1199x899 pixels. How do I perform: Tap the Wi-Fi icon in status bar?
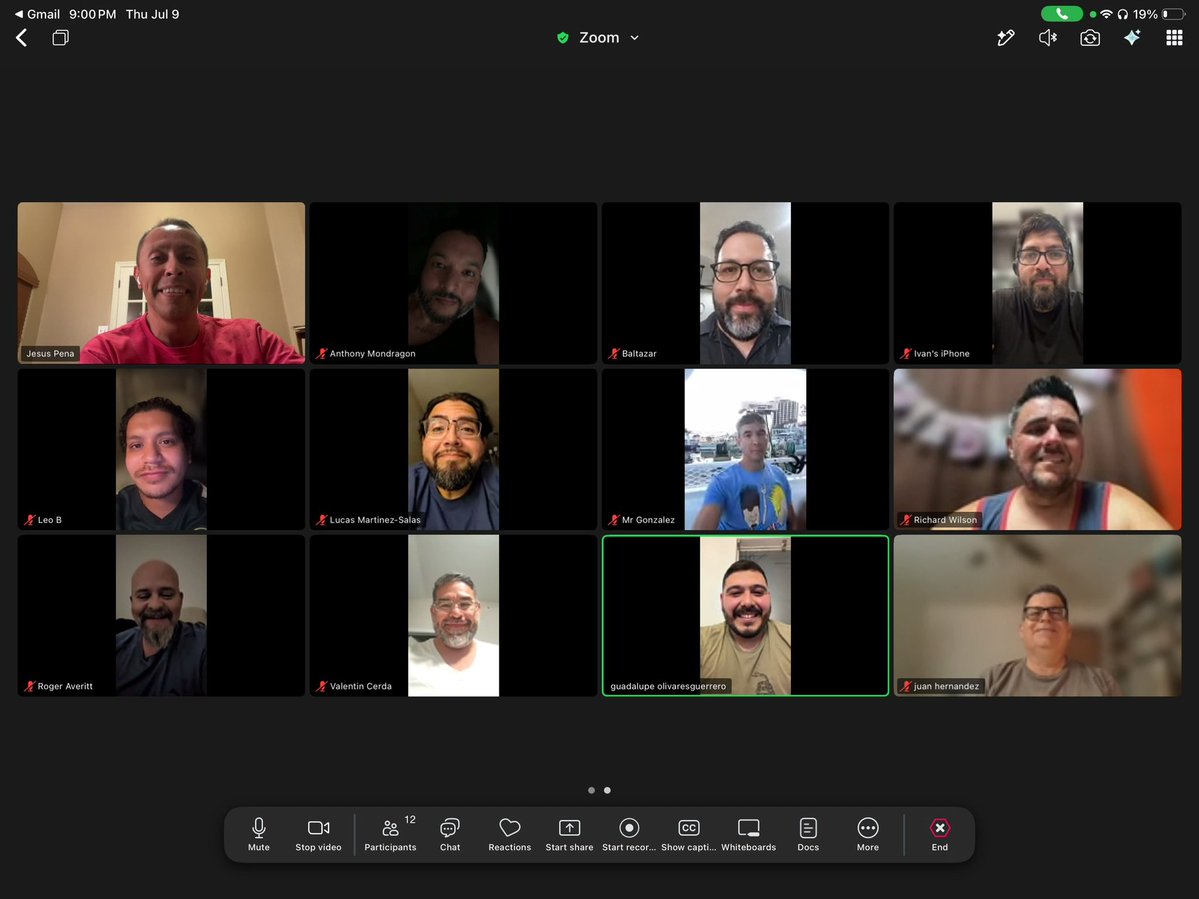coord(1106,14)
